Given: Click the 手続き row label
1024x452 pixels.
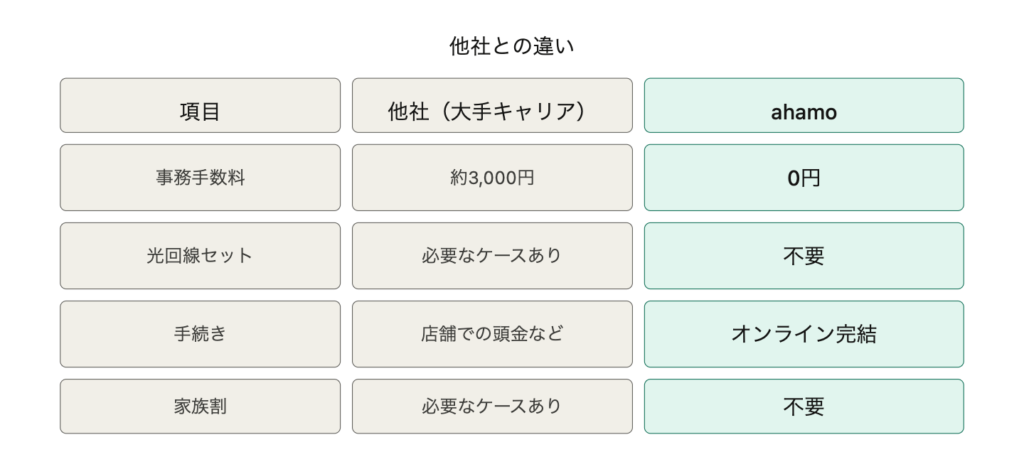Looking at the screenshot, I should tap(199, 334).
